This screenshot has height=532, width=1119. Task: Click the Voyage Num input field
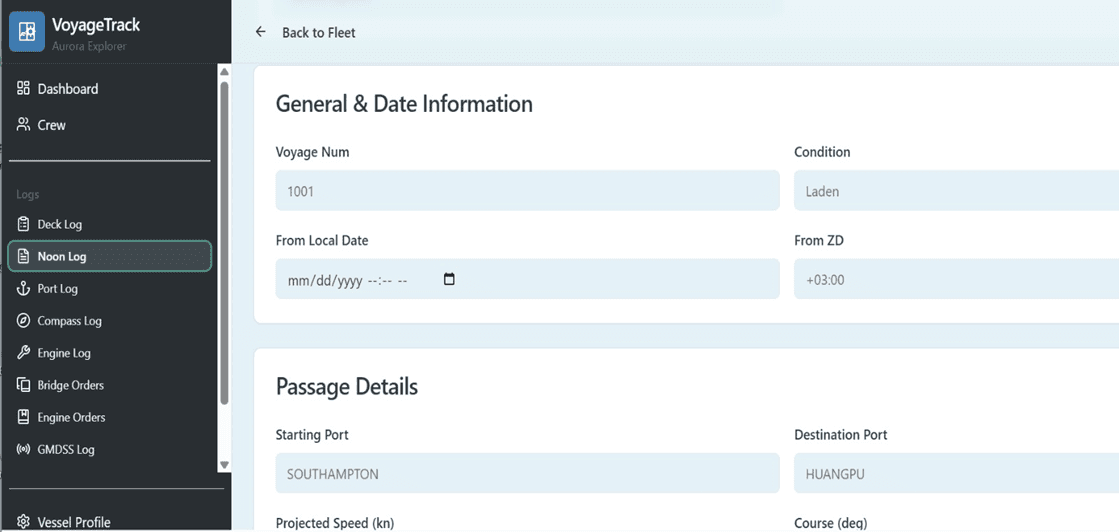pyautogui.click(x=527, y=191)
